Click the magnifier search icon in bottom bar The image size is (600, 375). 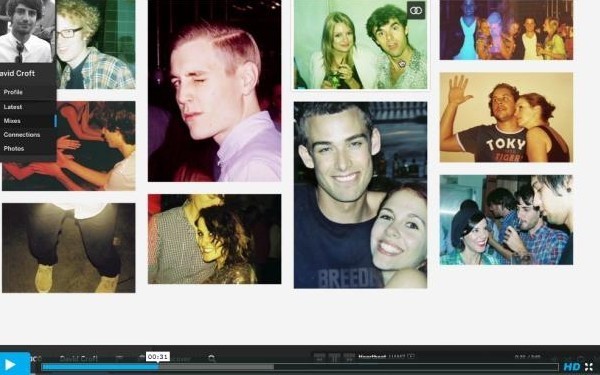[211, 358]
